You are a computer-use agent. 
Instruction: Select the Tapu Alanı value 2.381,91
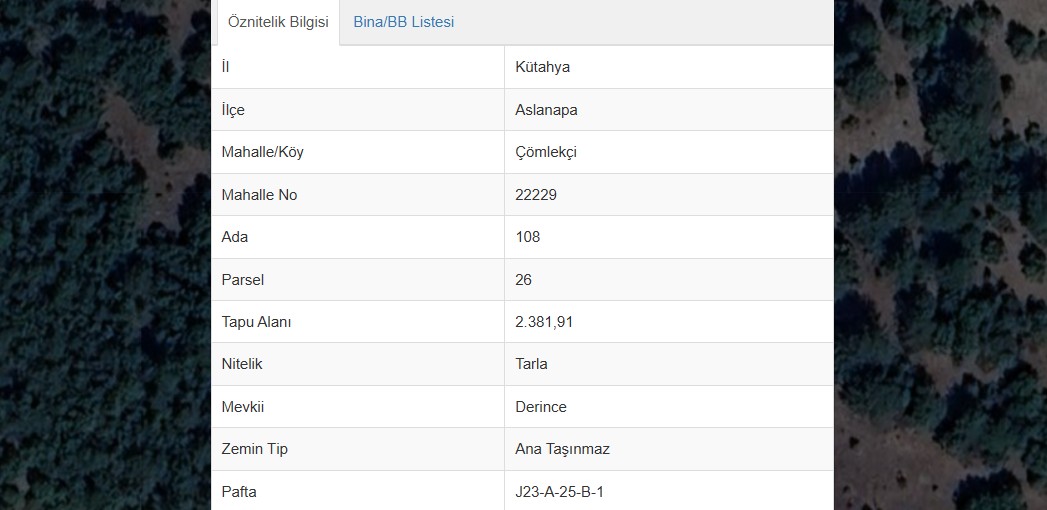click(544, 322)
